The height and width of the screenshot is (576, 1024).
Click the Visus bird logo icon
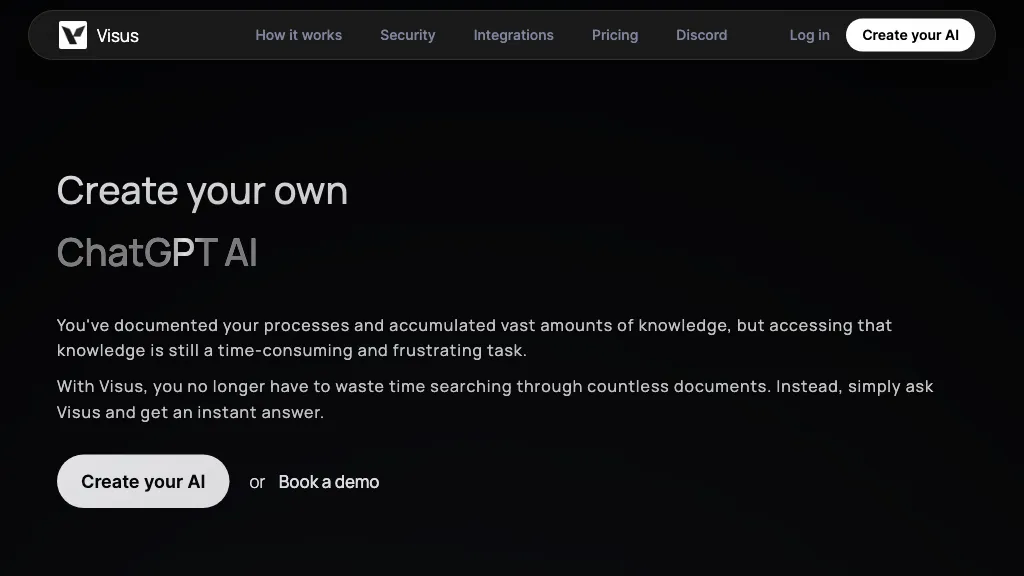coord(73,35)
